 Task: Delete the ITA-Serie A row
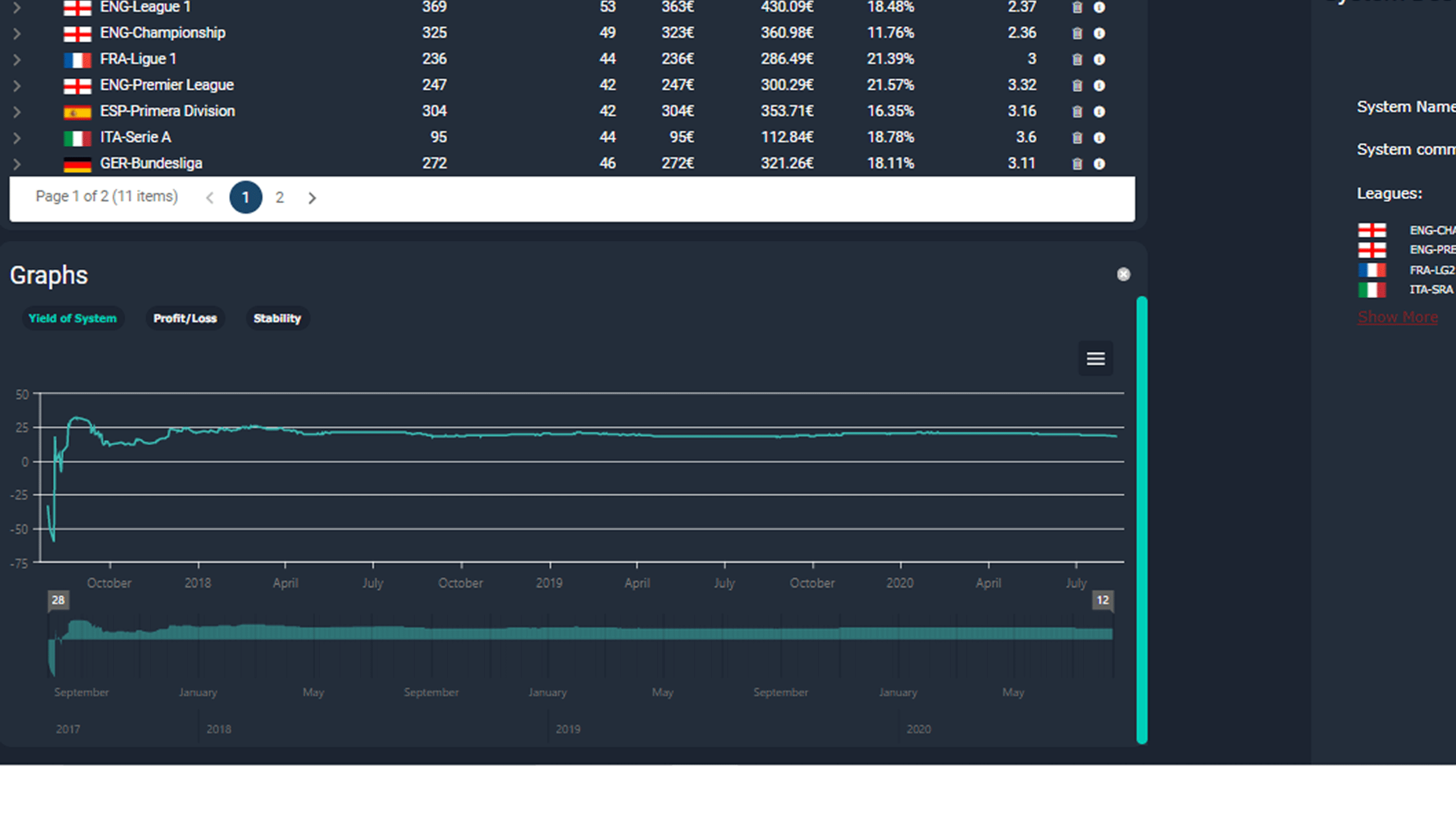click(1077, 137)
